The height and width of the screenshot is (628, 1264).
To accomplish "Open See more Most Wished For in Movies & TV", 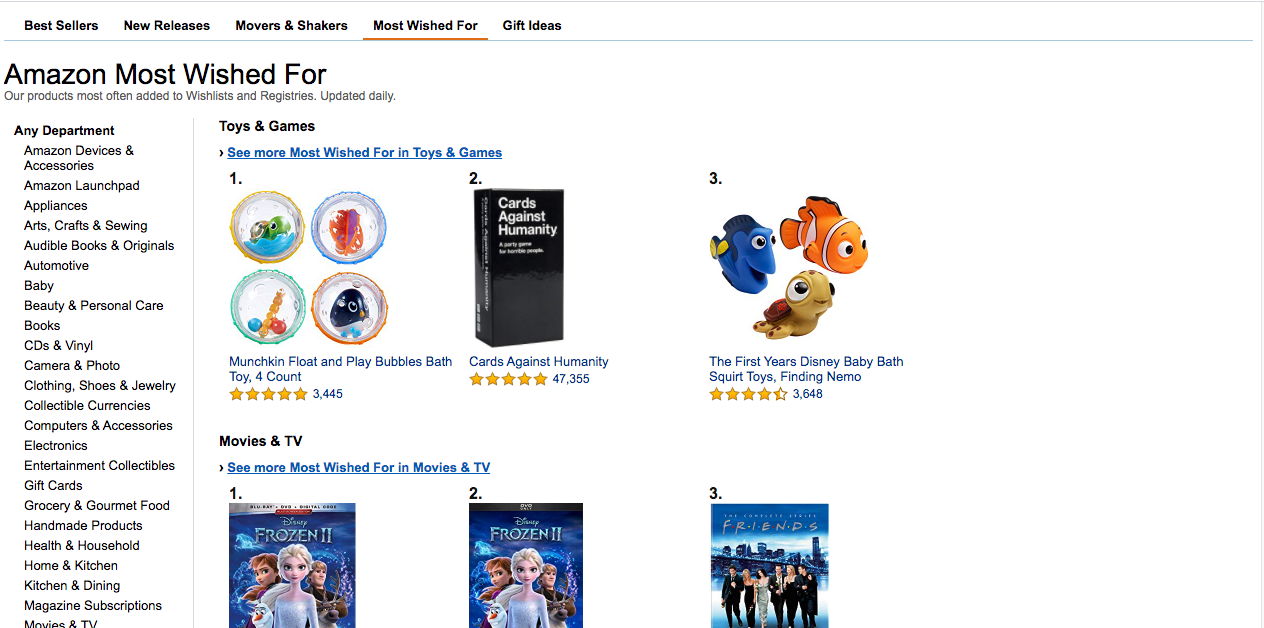I will tap(358, 467).
